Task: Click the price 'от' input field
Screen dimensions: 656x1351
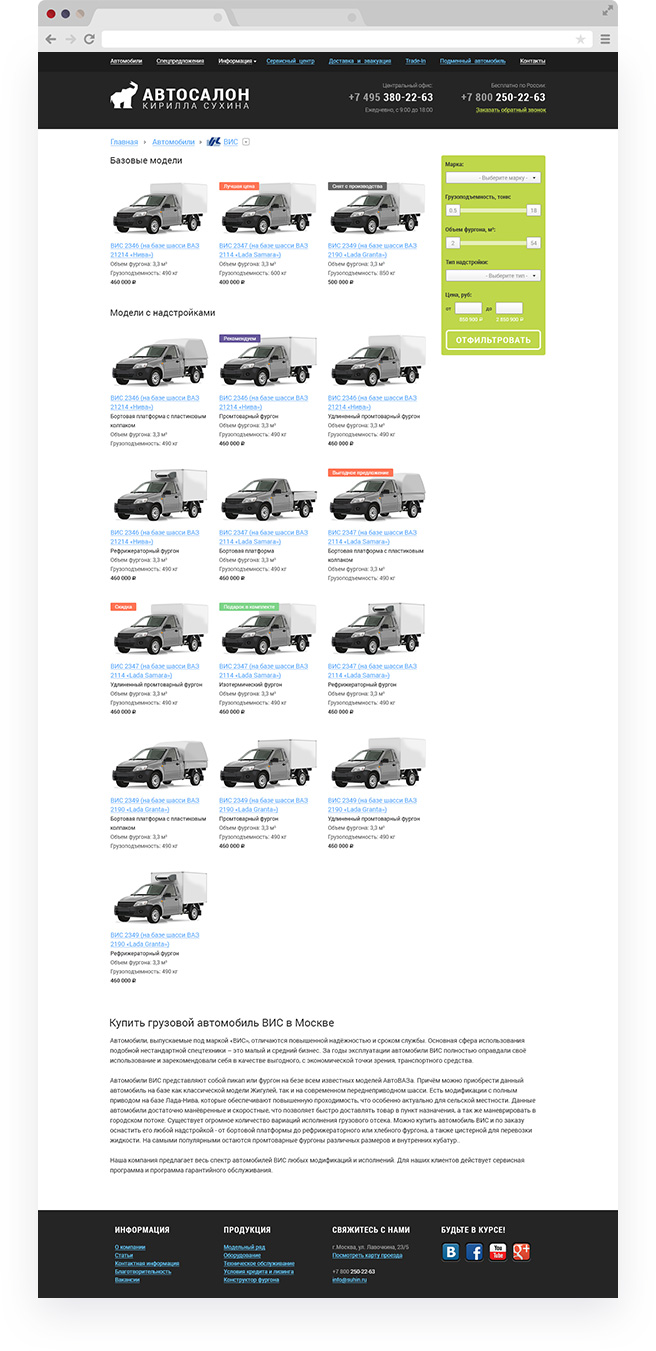Action: [468, 308]
